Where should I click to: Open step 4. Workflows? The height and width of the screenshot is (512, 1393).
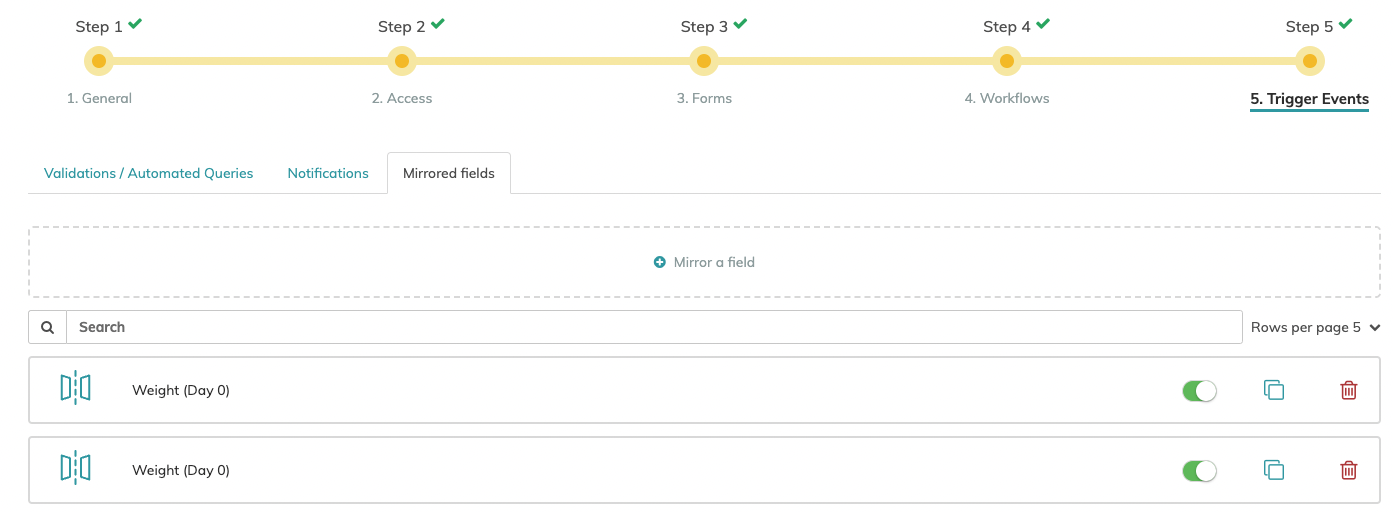coord(1006,98)
